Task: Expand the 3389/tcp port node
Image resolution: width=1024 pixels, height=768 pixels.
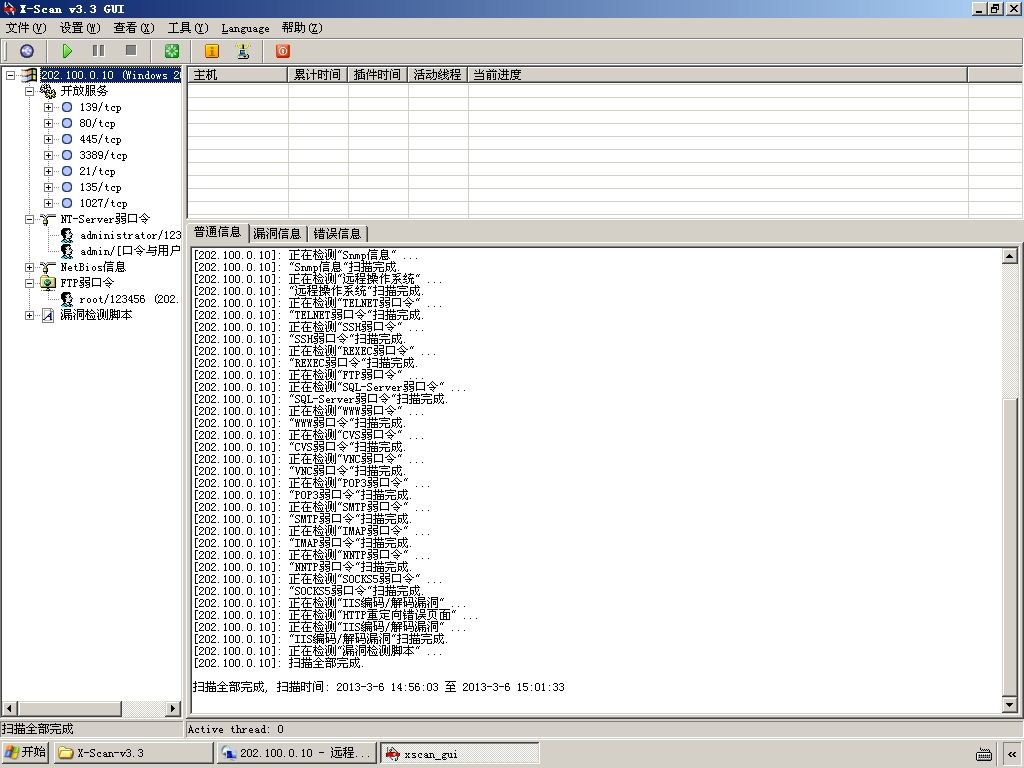Action: pos(48,155)
